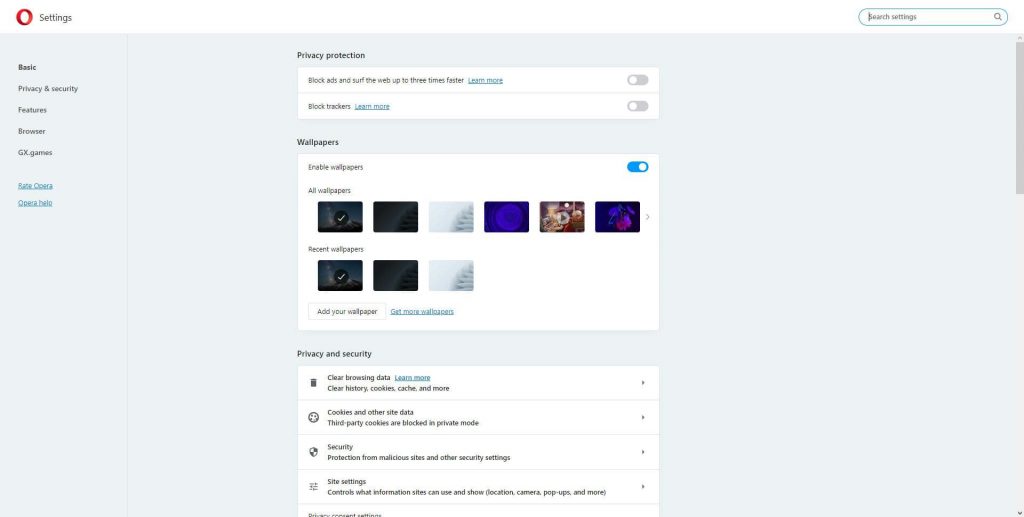Open the Get more wallpapers link
The image size is (1024, 517).
point(421,311)
